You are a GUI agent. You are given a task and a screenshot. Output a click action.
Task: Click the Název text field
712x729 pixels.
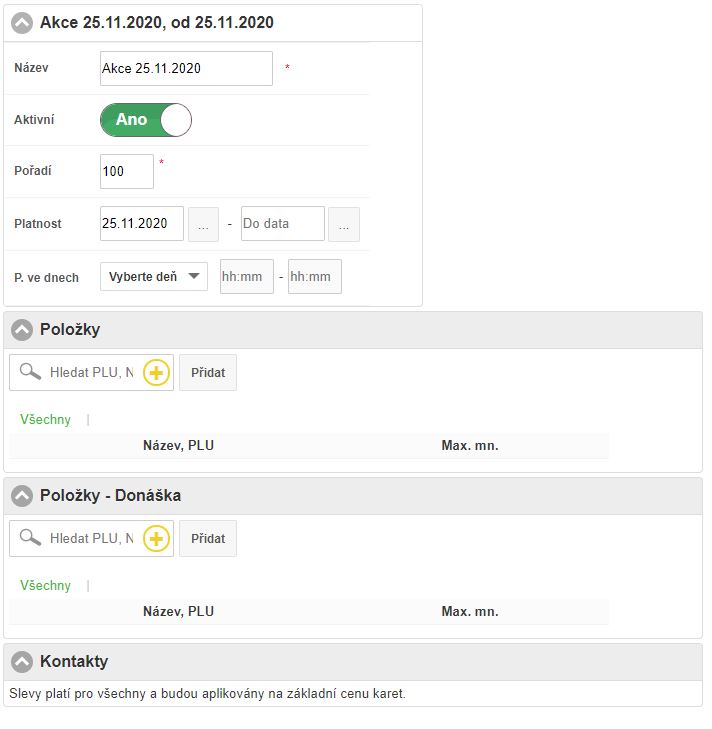click(186, 69)
